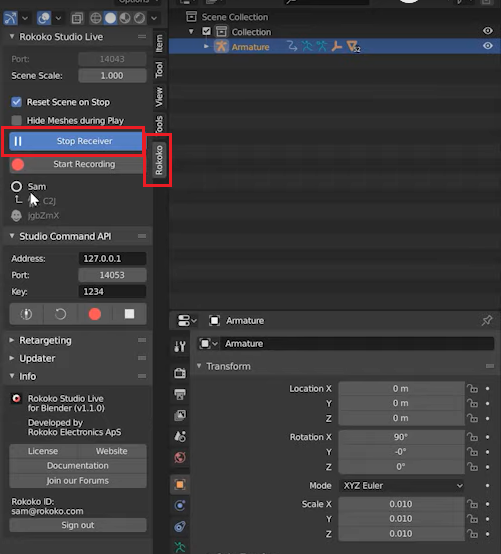This screenshot has width=501, height=554.
Task: Open the Render properties tab
Action: tap(180, 373)
